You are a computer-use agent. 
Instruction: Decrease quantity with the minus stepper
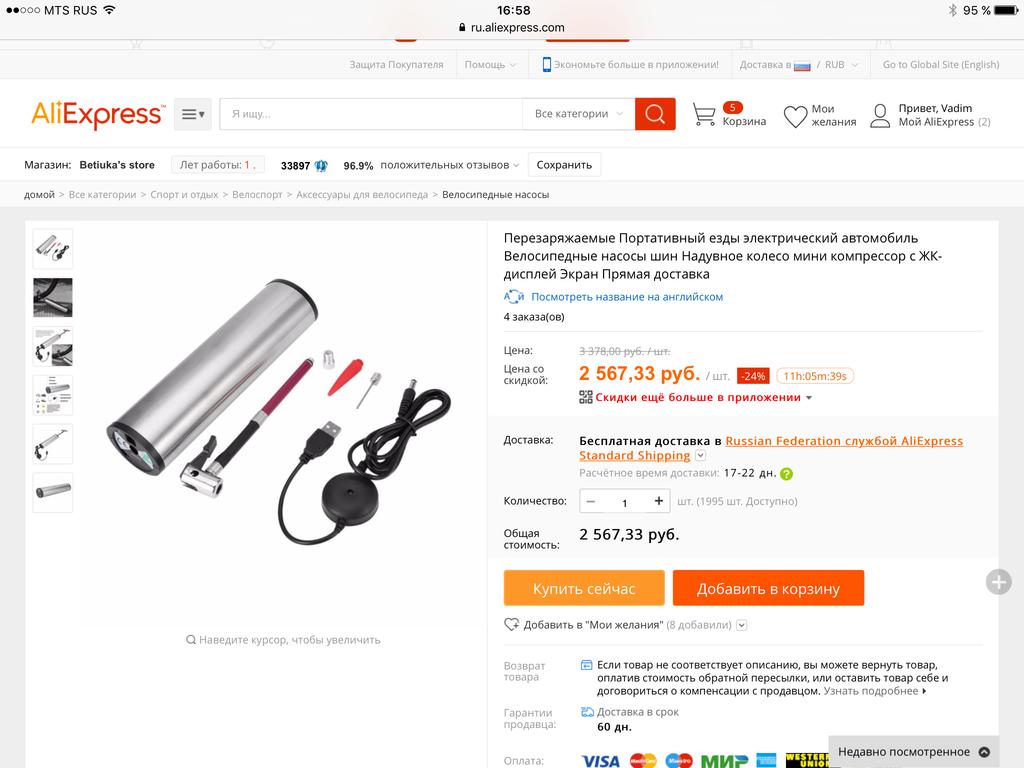point(591,501)
